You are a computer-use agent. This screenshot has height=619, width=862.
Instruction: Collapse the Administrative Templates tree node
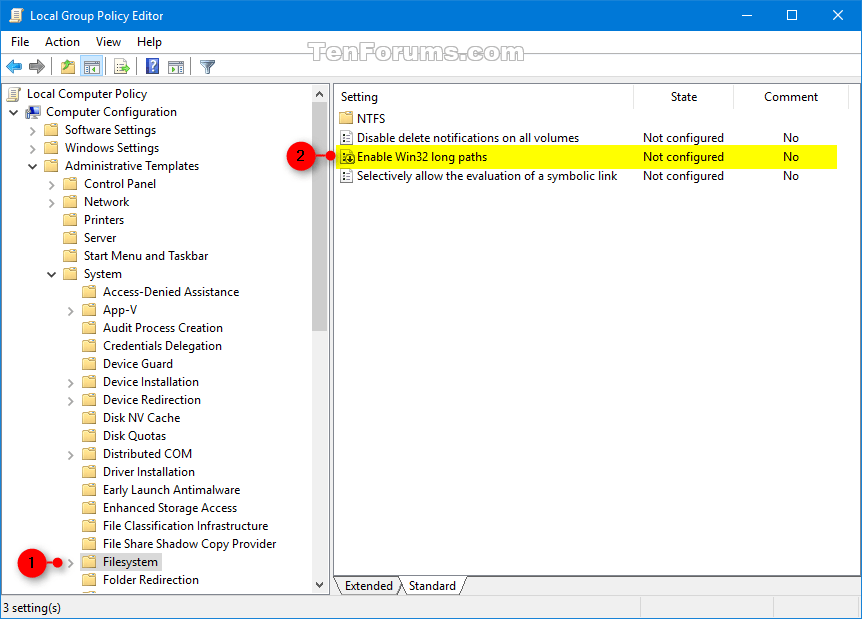point(33,165)
